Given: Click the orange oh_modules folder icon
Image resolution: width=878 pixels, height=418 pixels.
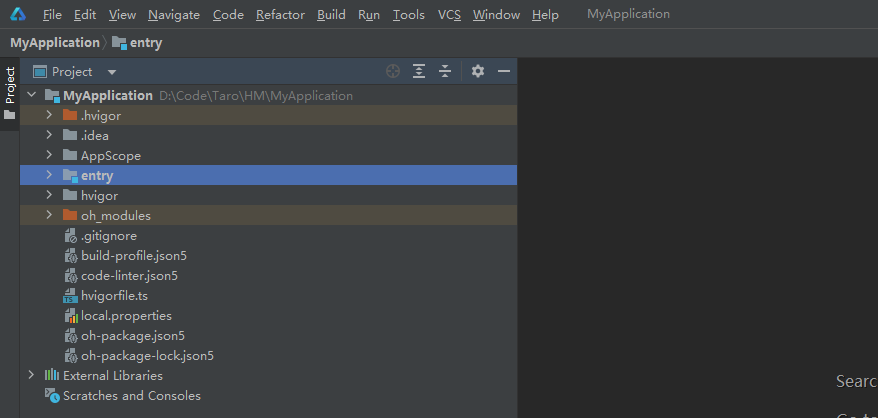Looking at the screenshot, I should [70, 215].
